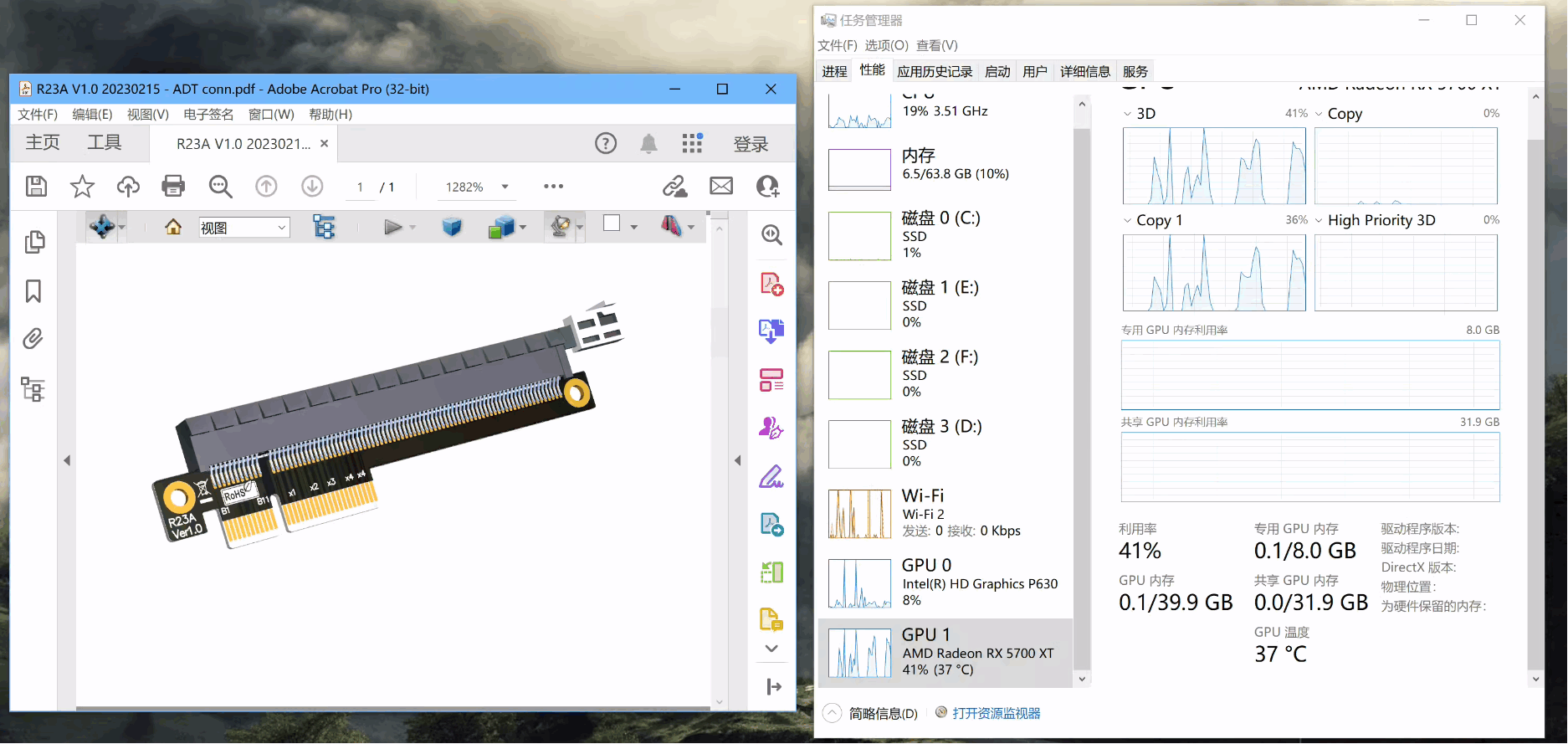Open the Attachments paperclip panel
This screenshot has height=744, width=1568.
coord(33,339)
